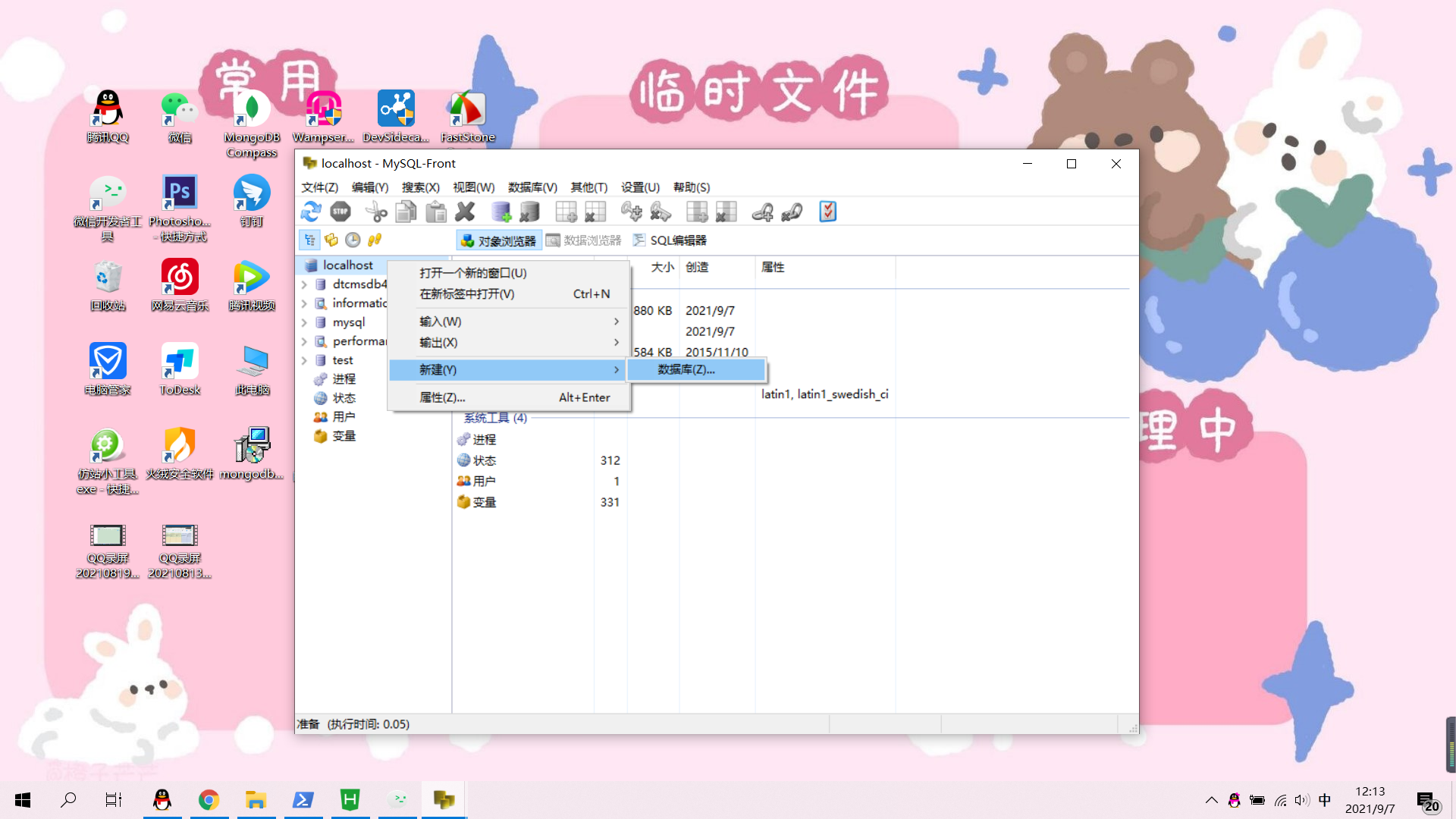Screen dimensions: 1456x819
Task: Switch to 数据浏览器 tab
Action: (x=583, y=240)
